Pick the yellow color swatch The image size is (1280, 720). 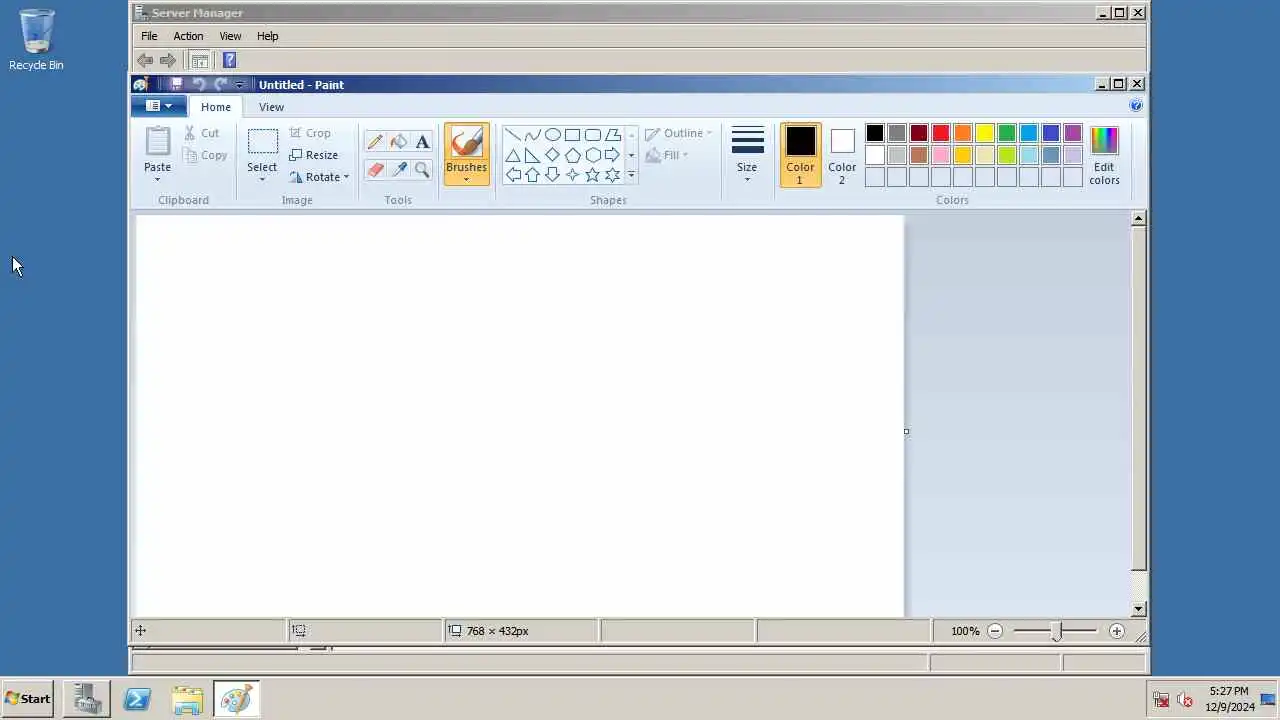pyautogui.click(x=985, y=133)
